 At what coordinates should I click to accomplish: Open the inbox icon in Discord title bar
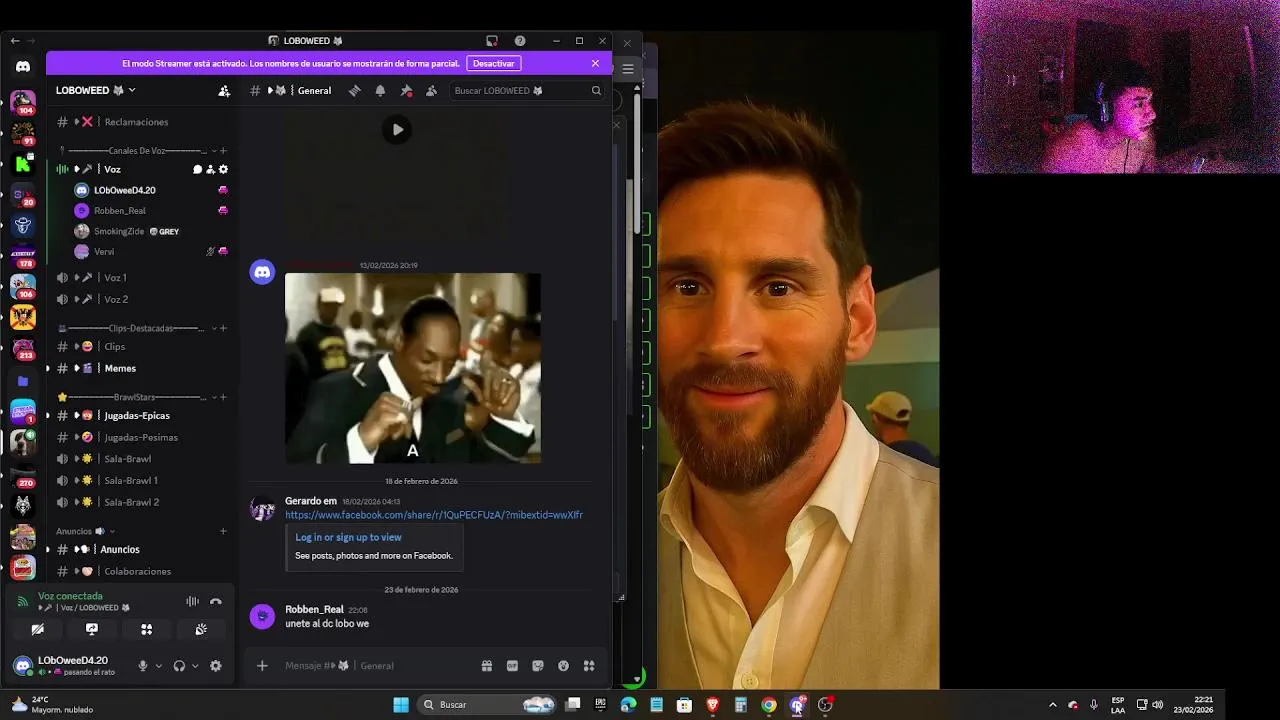(492, 41)
